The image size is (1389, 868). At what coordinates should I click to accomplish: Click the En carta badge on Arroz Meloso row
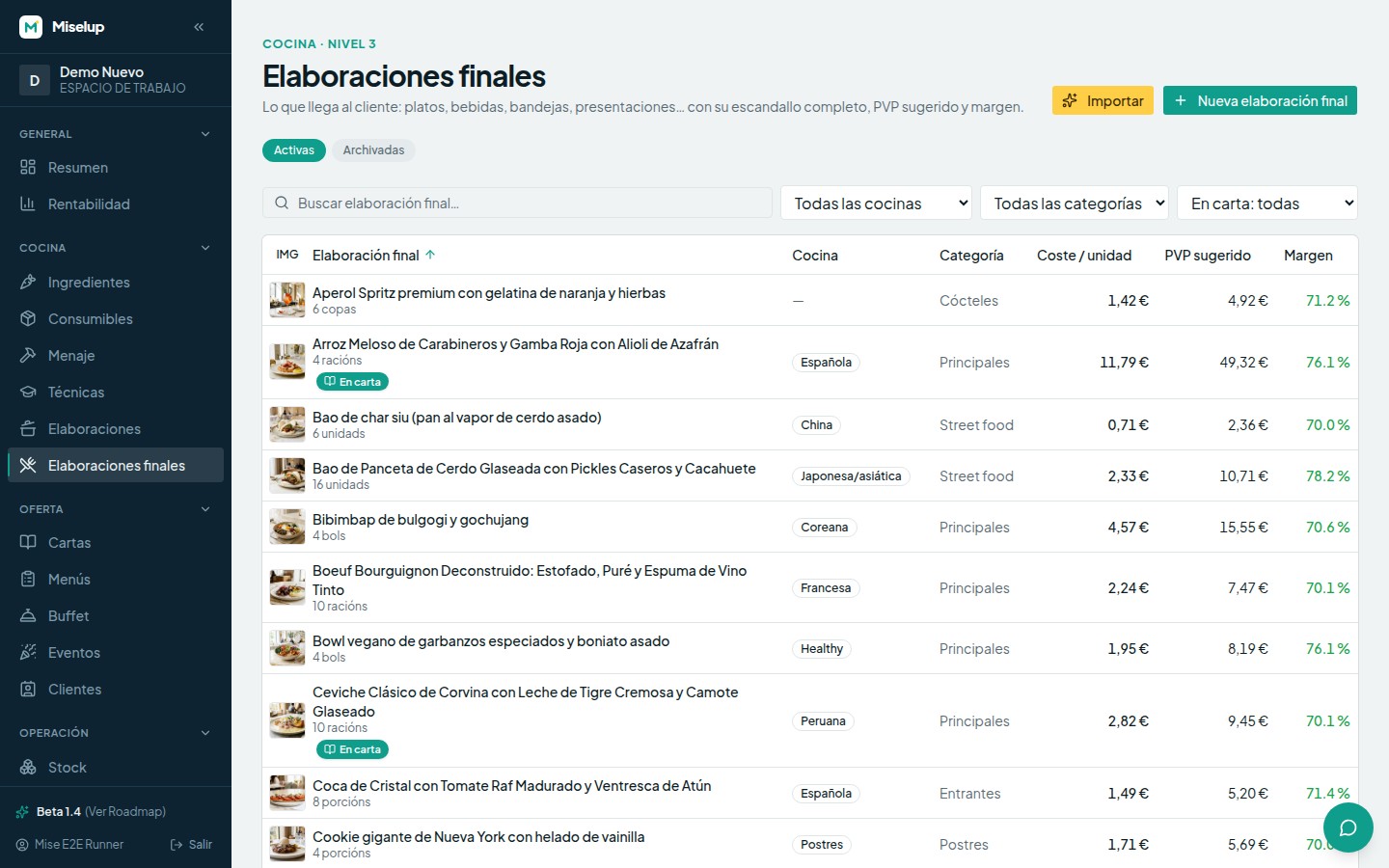pyautogui.click(x=352, y=382)
